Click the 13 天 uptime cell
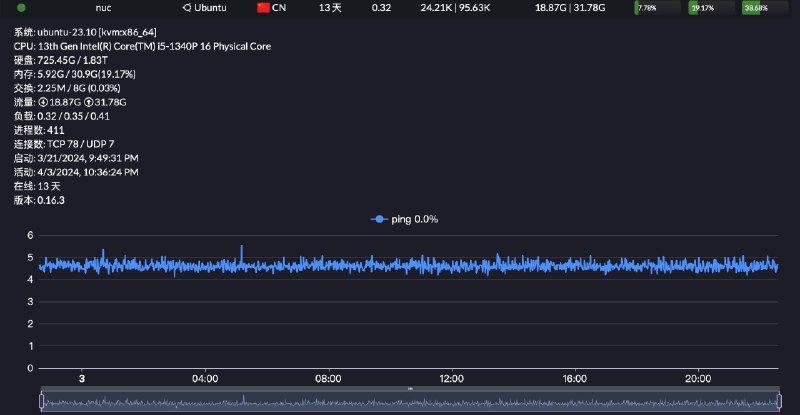This screenshot has height=415, width=800. [329, 8]
